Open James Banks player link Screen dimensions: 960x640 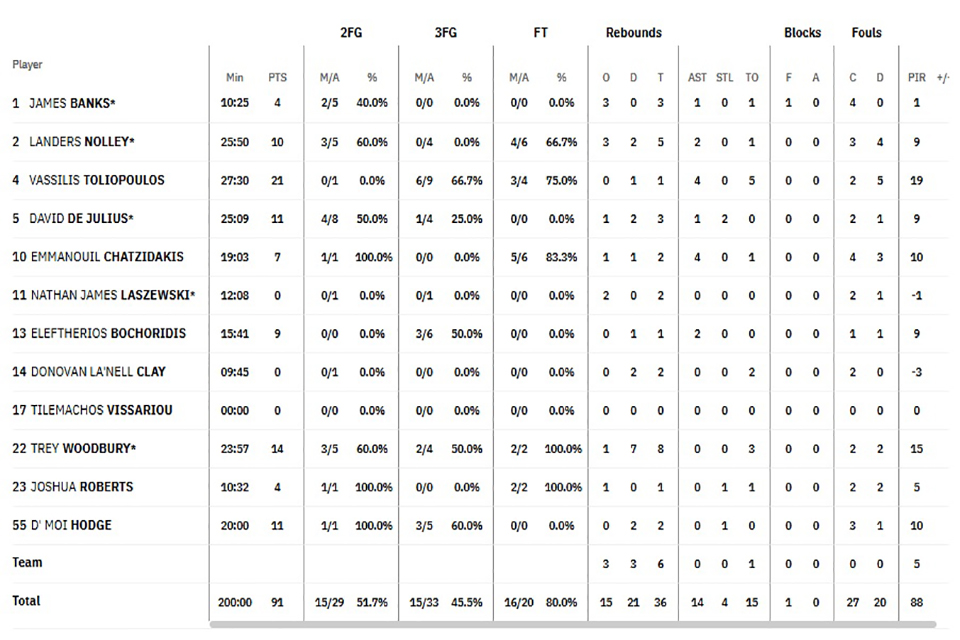point(72,103)
